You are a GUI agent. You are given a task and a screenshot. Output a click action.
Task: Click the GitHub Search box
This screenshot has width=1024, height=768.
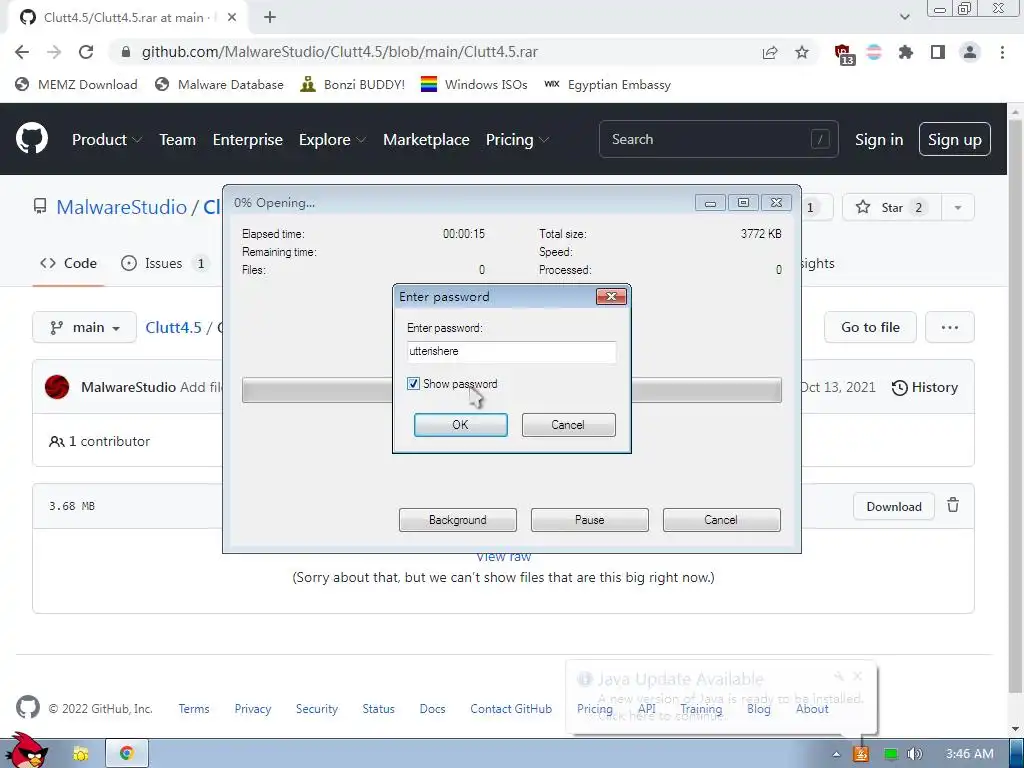pos(718,139)
